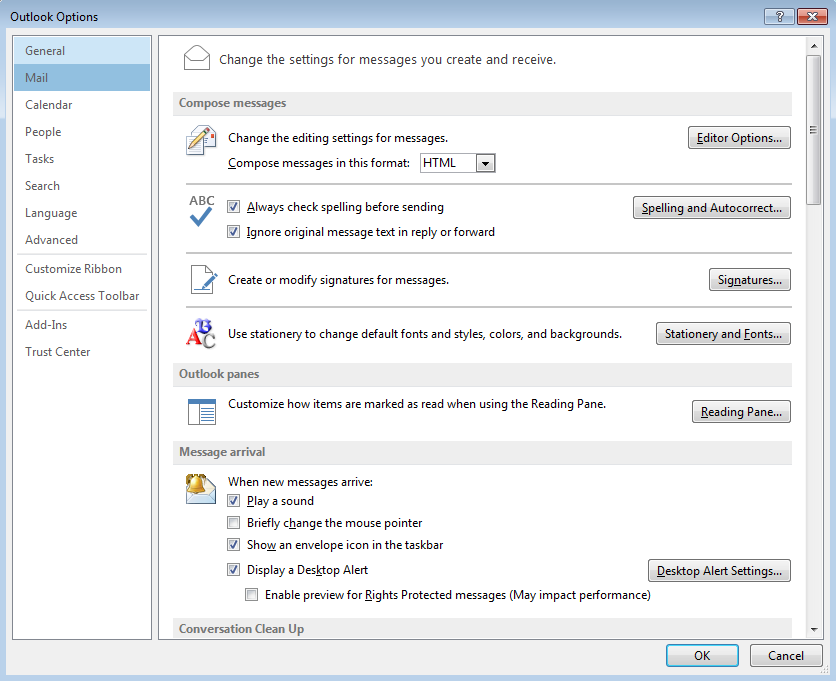The width and height of the screenshot is (836, 681).
Task: Open Desktop Alert Settings
Action: (719, 571)
